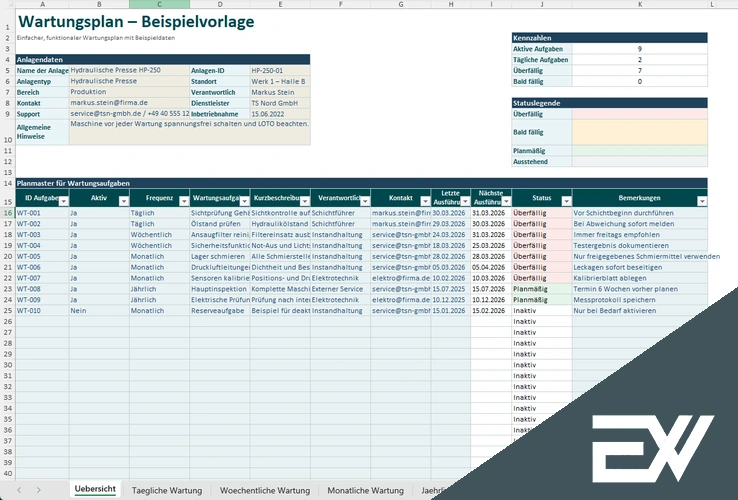Viewport: 738px width, 500px height.
Task: Select remark 'Vor Schichtbeginn durchführen'
Action: click(640, 213)
